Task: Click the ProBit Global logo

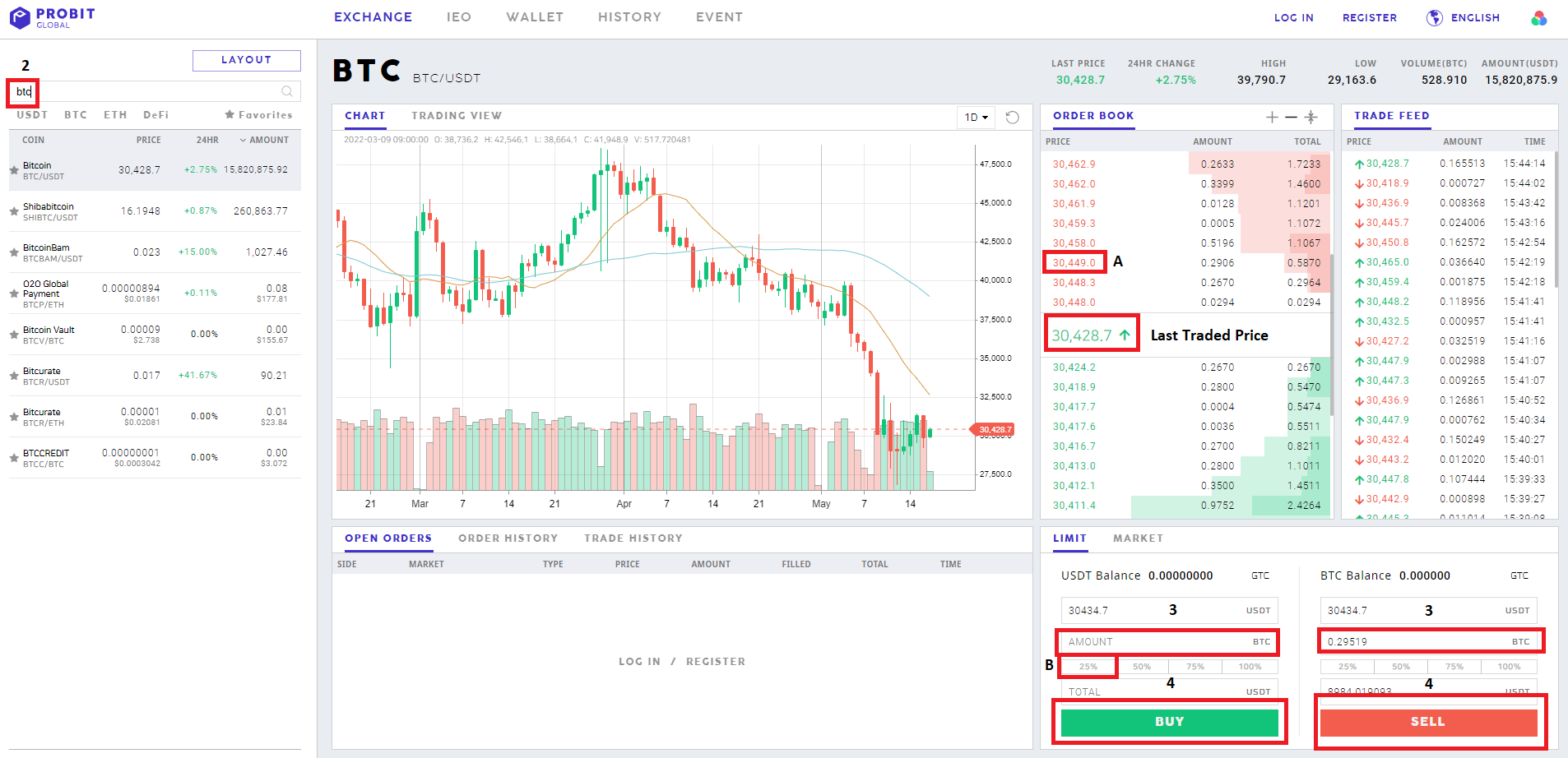Action: click(x=53, y=17)
